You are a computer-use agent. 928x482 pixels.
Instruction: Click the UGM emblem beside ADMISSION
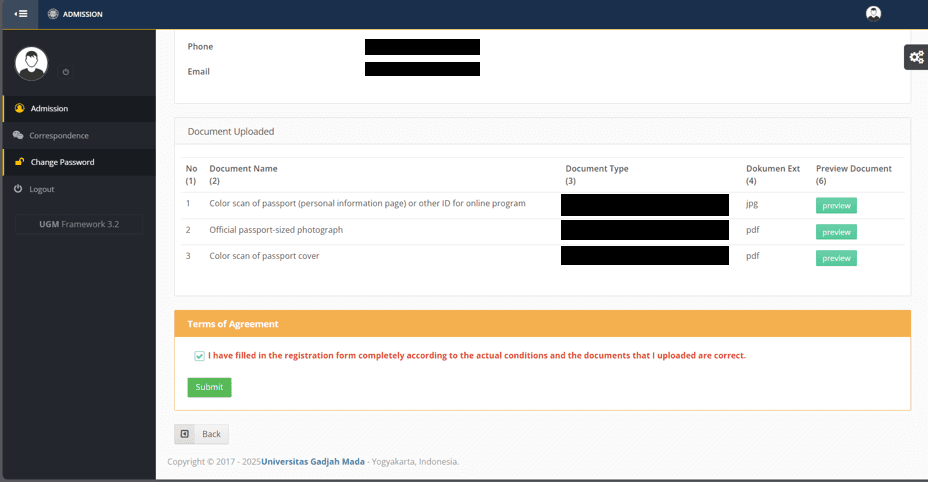tap(53, 14)
